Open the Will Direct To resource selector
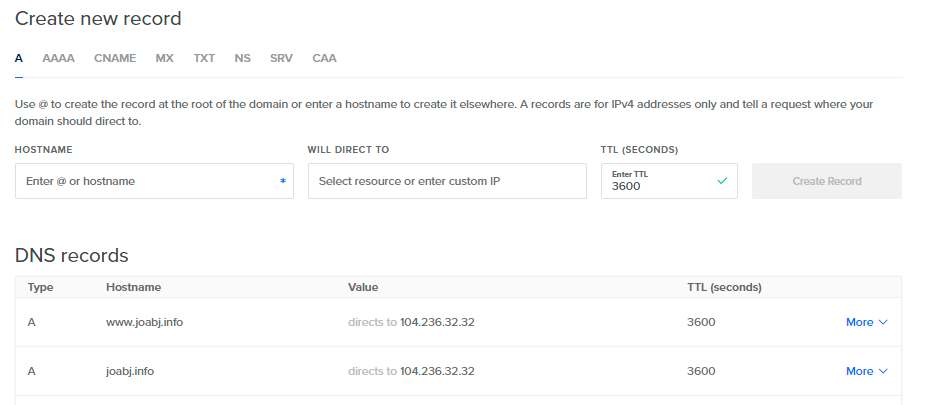Image resolution: width=945 pixels, height=405 pixels. click(x=447, y=181)
